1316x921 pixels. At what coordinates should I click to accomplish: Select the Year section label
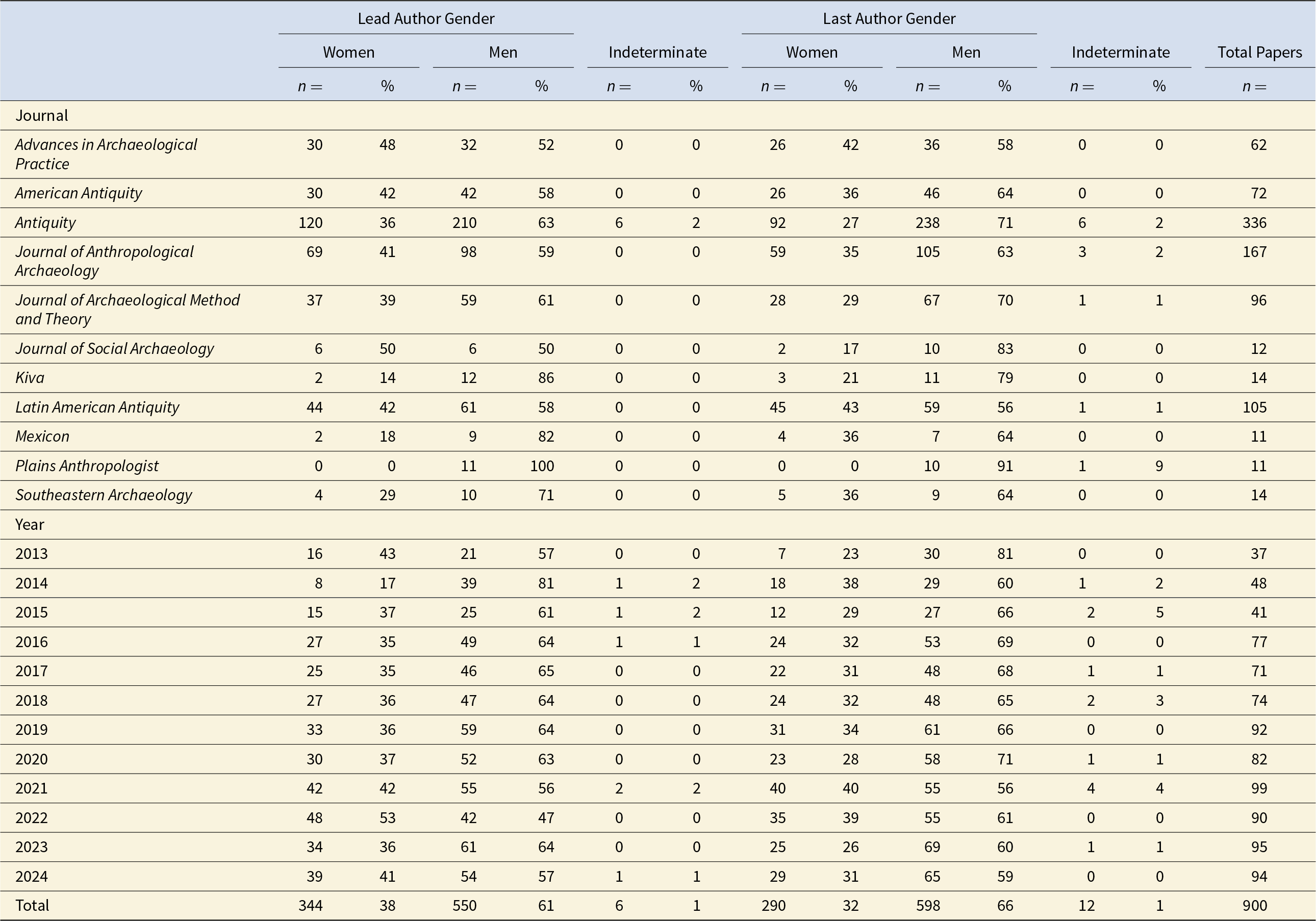tap(30, 524)
